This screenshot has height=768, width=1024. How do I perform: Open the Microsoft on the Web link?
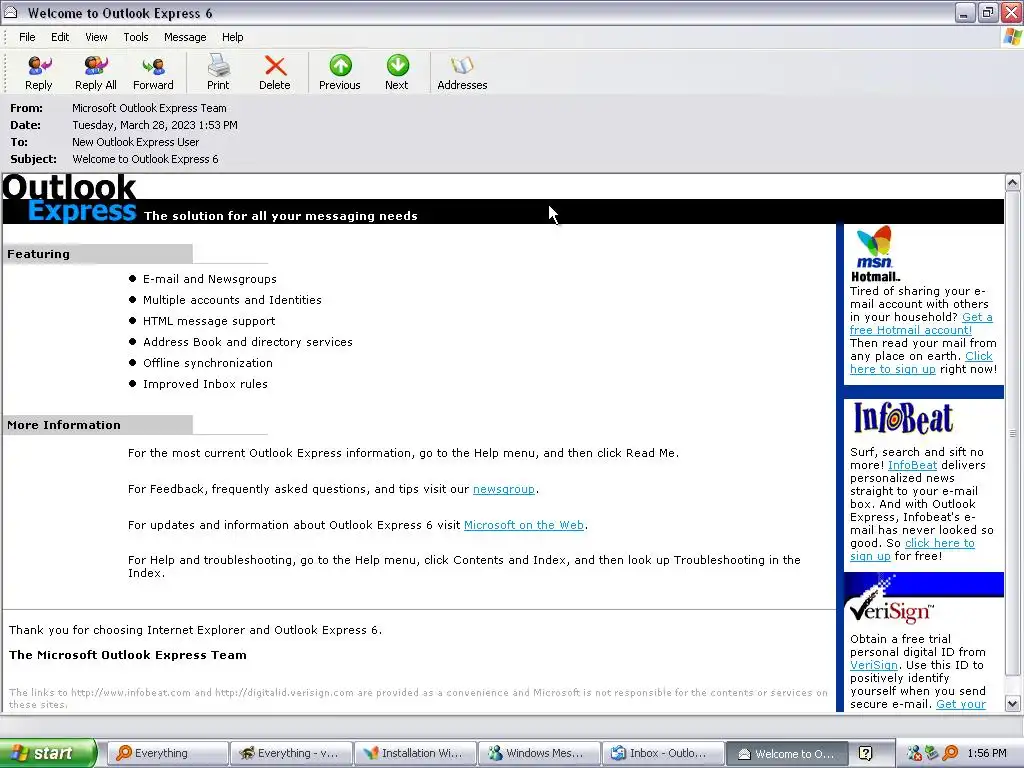pyautogui.click(x=524, y=525)
